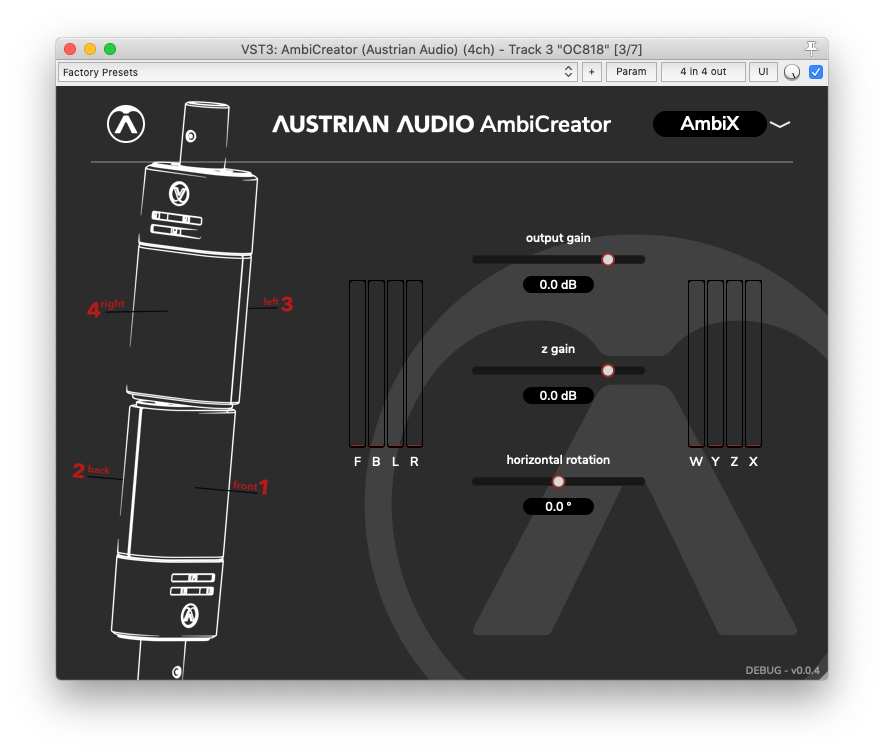Click the X output level meter
This screenshot has width=884, height=754.
pyautogui.click(x=753, y=364)
